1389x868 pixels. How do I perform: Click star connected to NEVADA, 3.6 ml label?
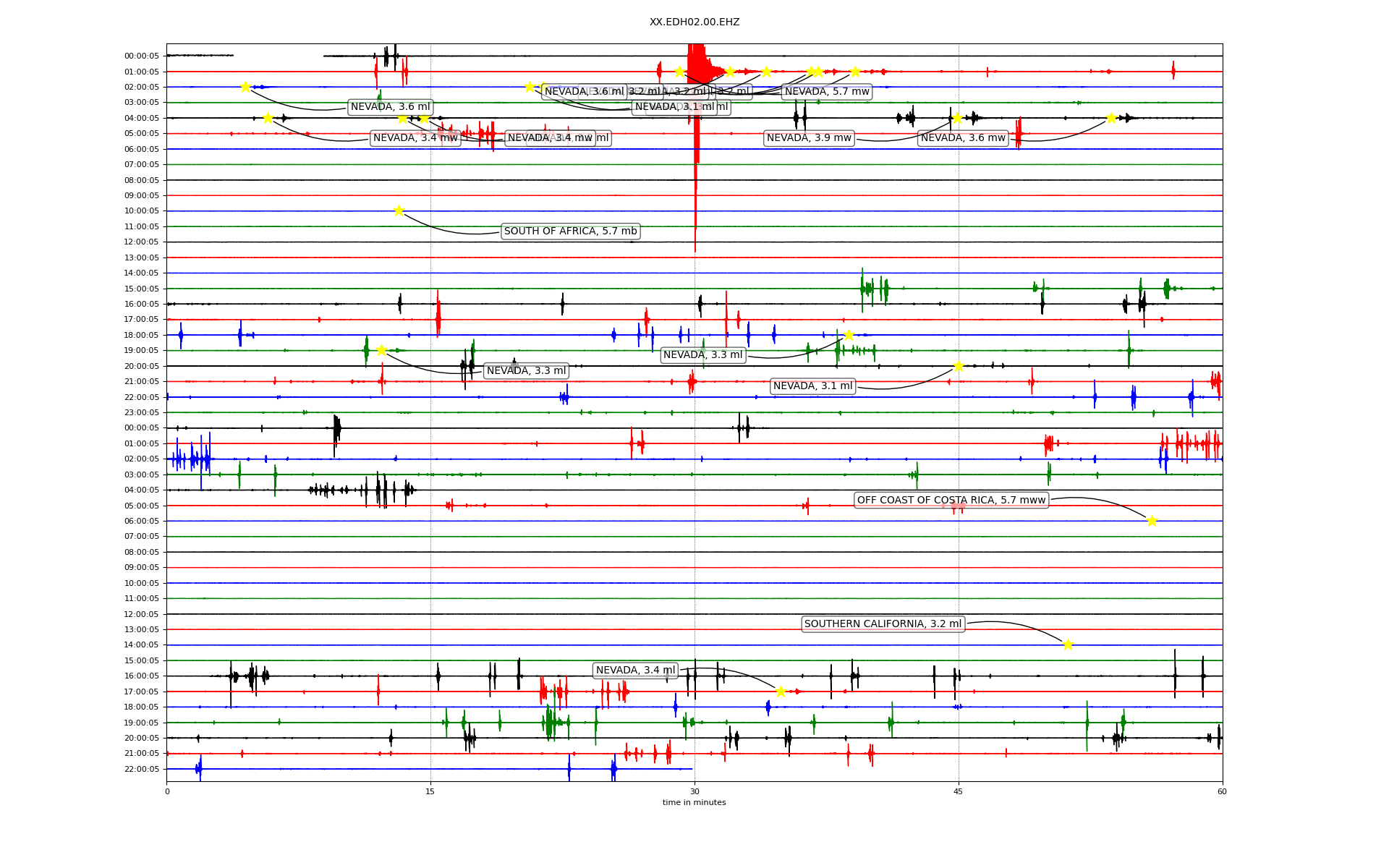245,87
